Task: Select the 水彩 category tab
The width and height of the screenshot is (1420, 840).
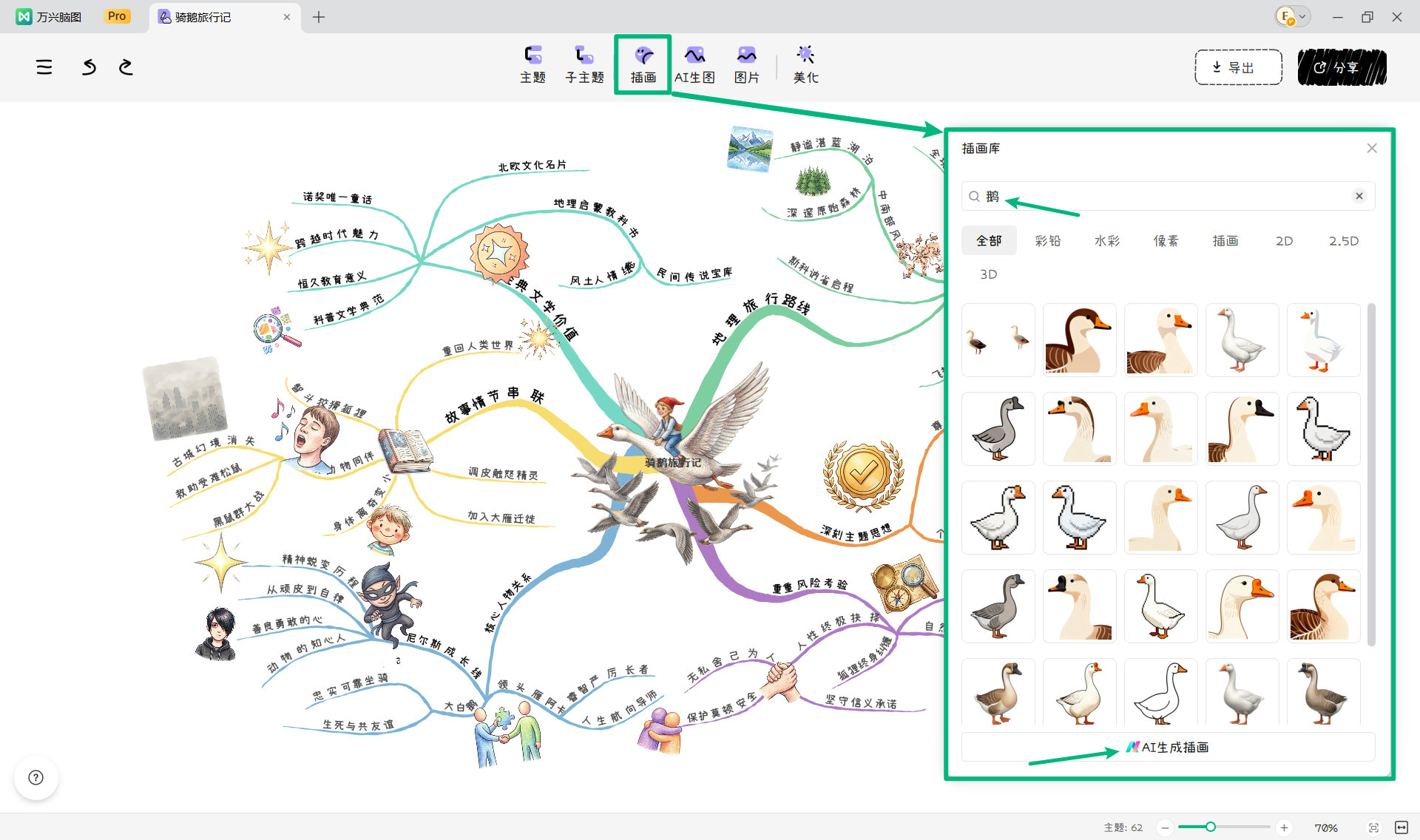Action: pos(1107,241)
